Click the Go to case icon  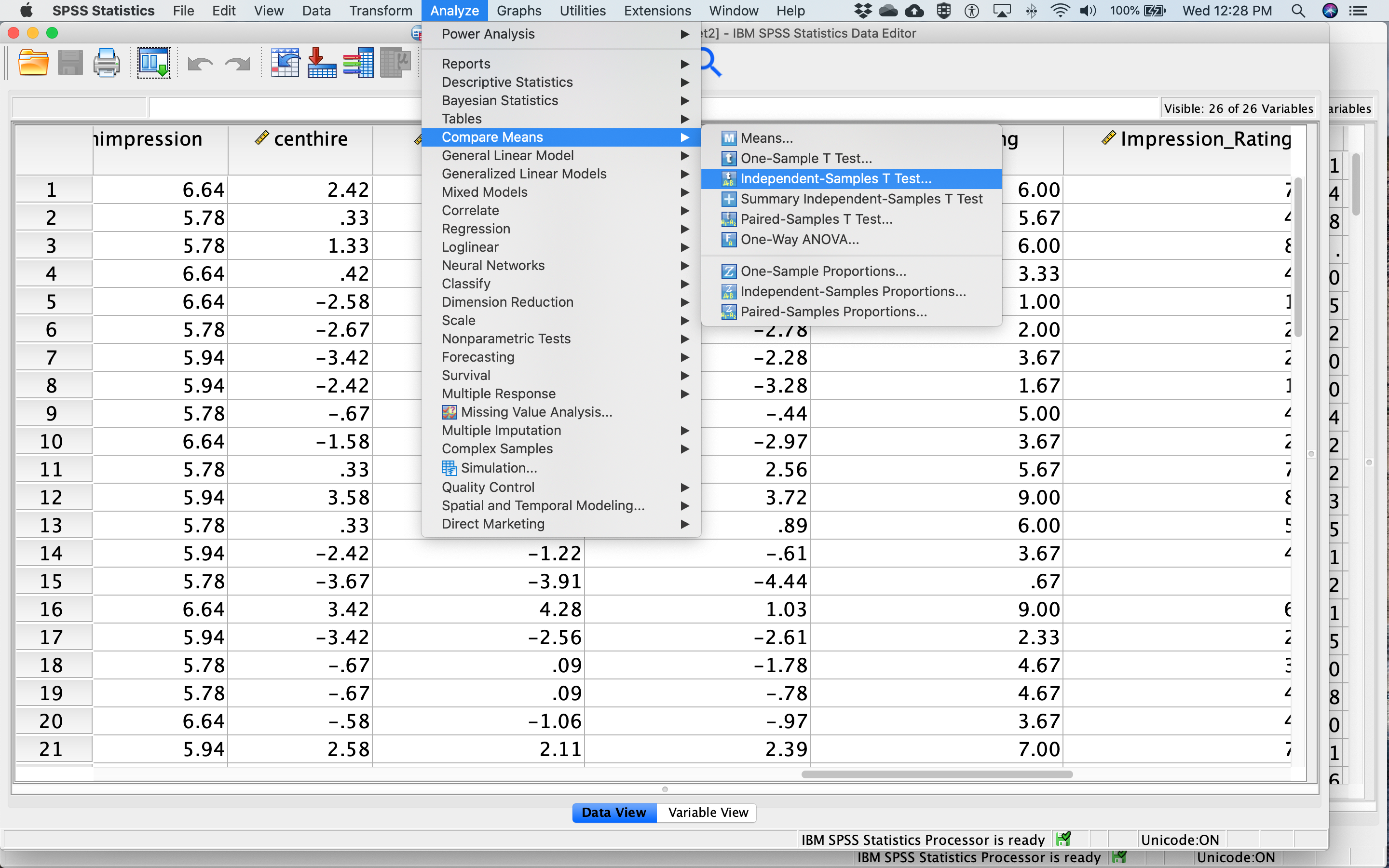(x=285, y=63)
